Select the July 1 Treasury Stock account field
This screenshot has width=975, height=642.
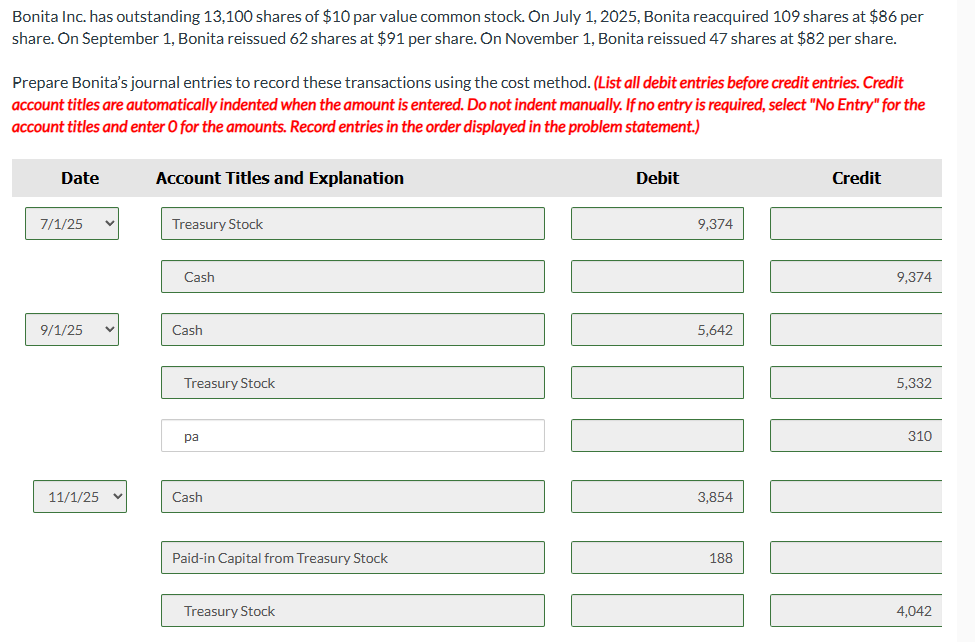[x=353, y=223]
